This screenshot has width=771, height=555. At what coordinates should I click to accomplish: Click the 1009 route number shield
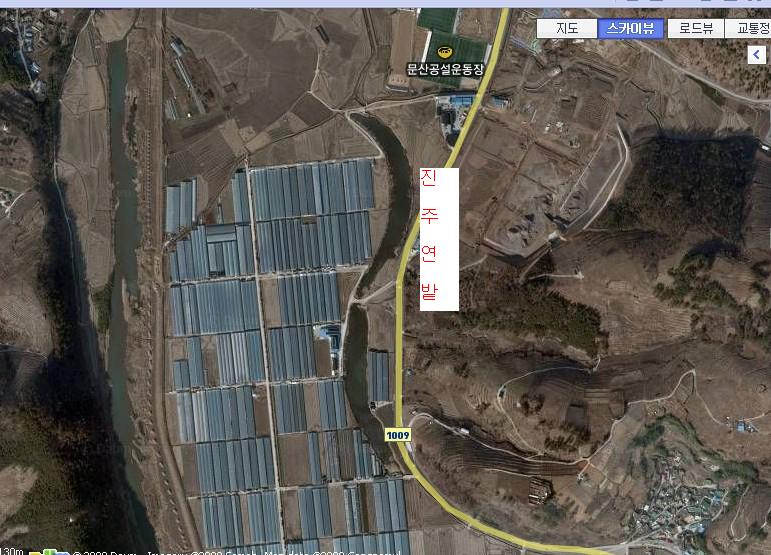(398, 435)
